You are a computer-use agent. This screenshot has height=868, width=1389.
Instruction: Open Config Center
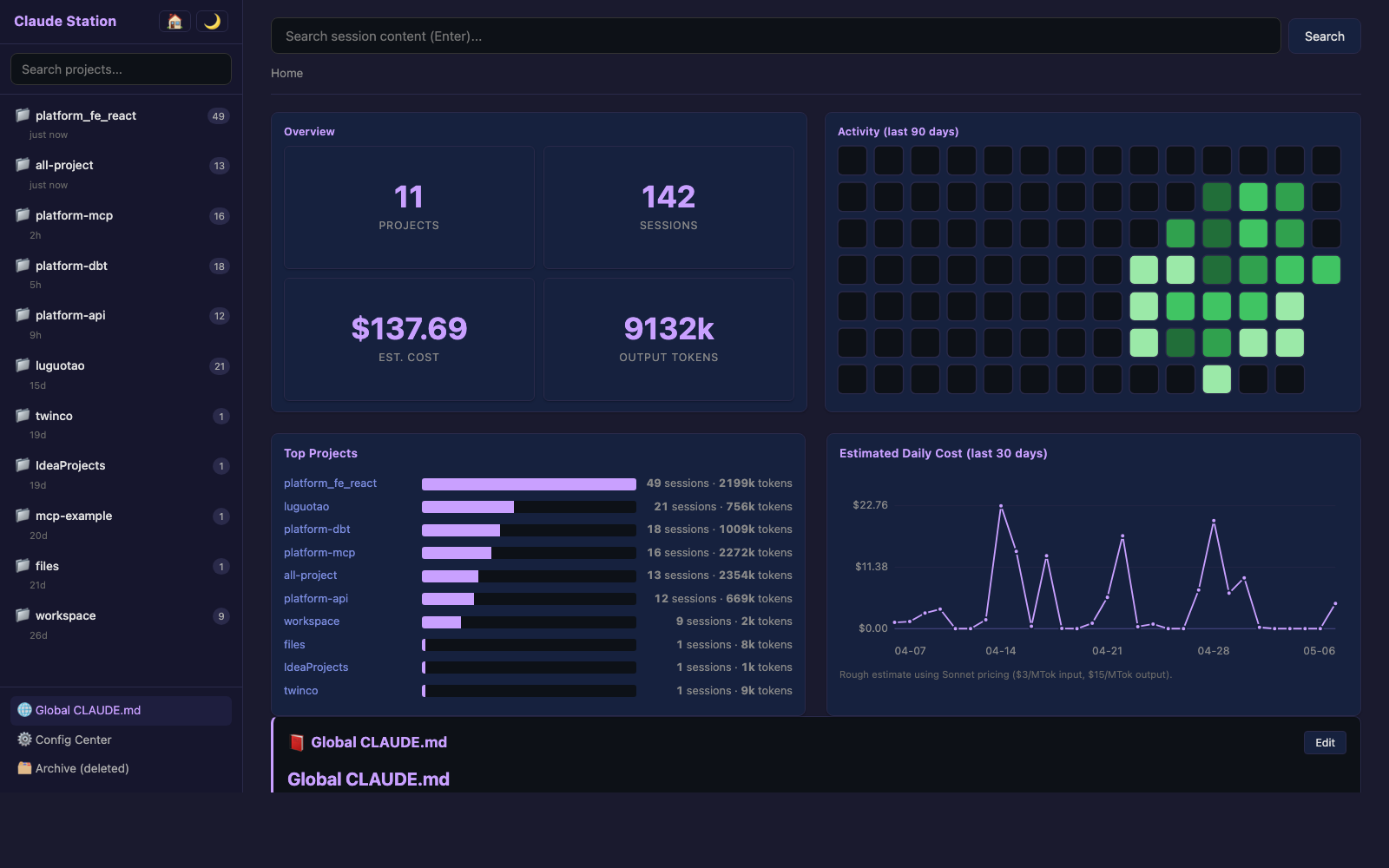(121, 740)
